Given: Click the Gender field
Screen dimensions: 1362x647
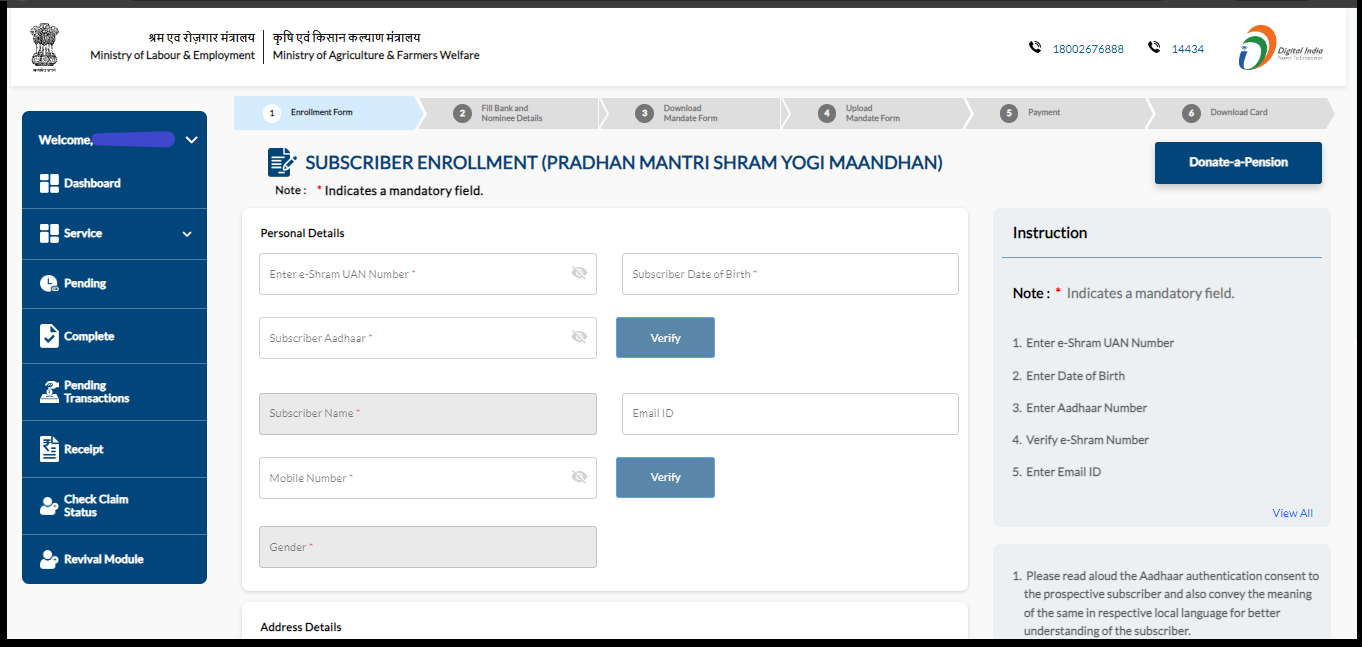Looking at the screenshot, I should click(428, 547).
